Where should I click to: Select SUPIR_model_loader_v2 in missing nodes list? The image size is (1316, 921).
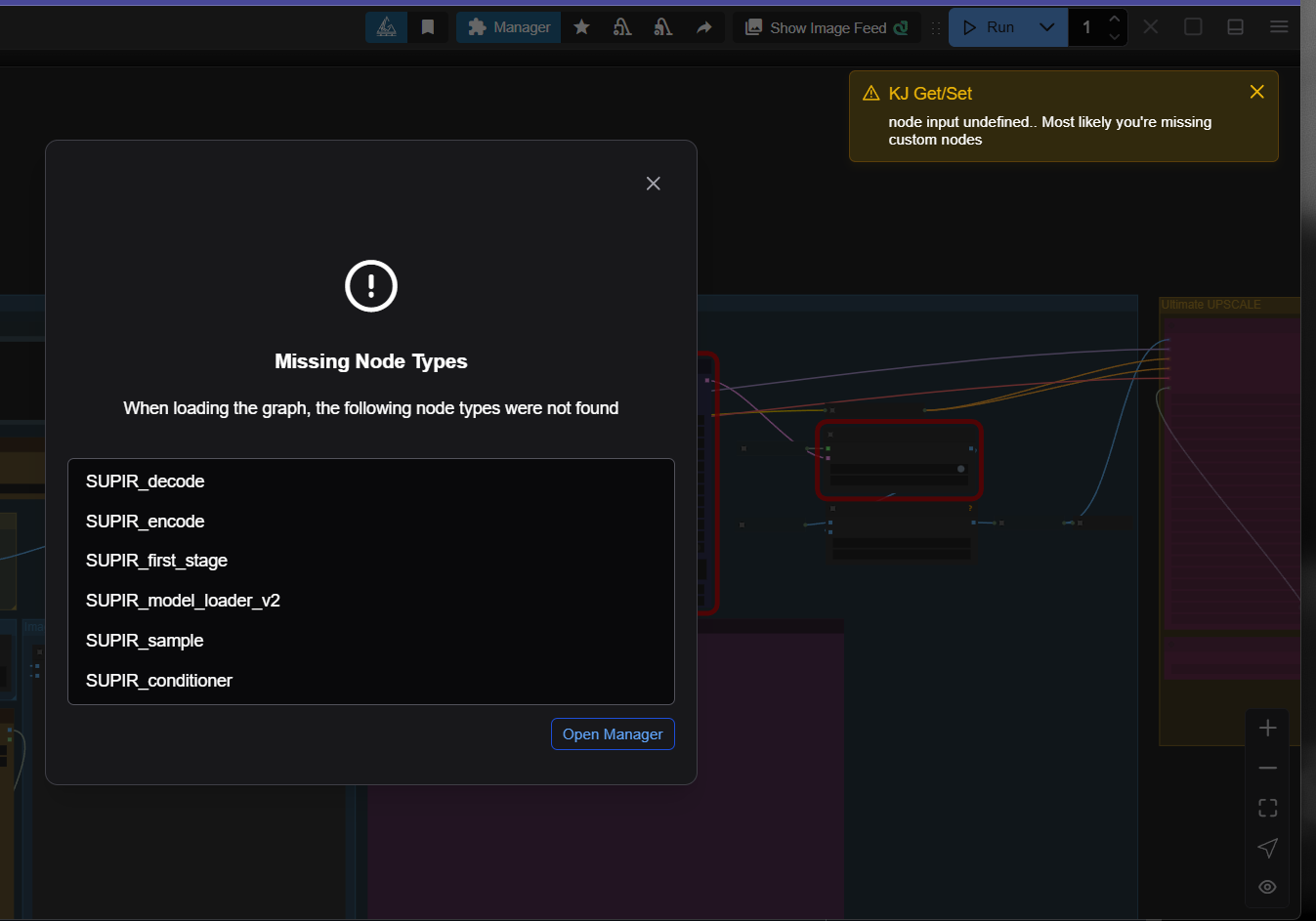point(183,601)
